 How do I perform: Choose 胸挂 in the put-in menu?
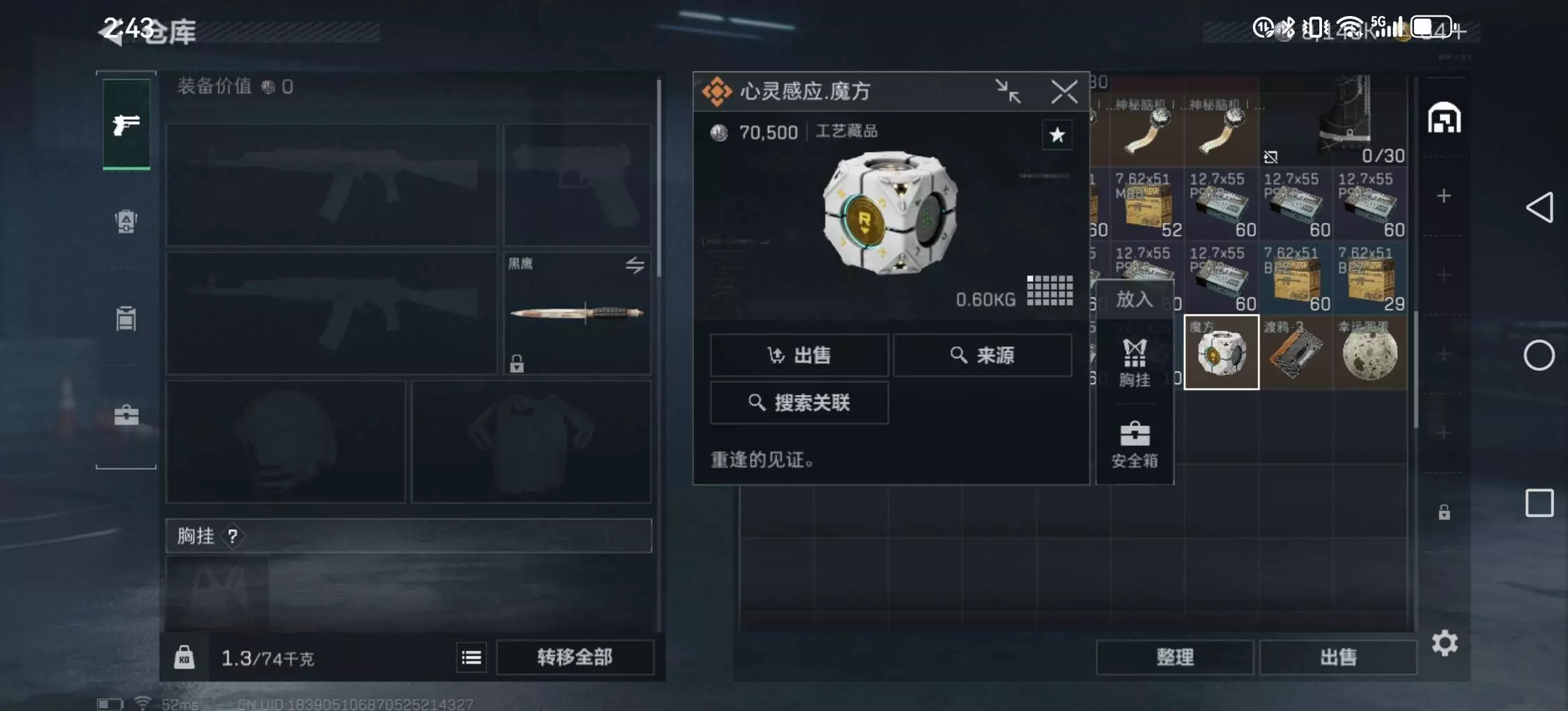pos(1135,362)
